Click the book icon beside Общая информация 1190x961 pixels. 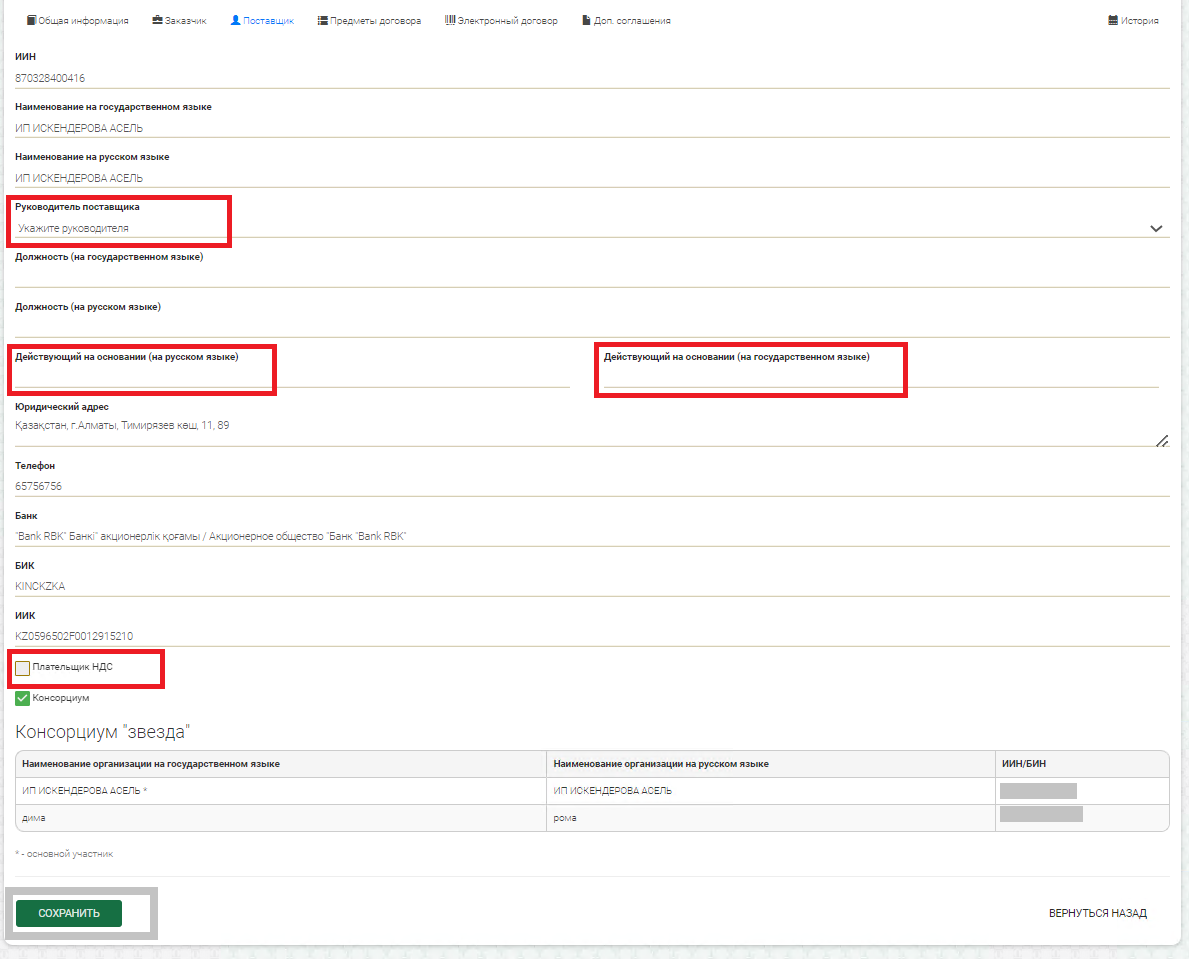point(31,20)
